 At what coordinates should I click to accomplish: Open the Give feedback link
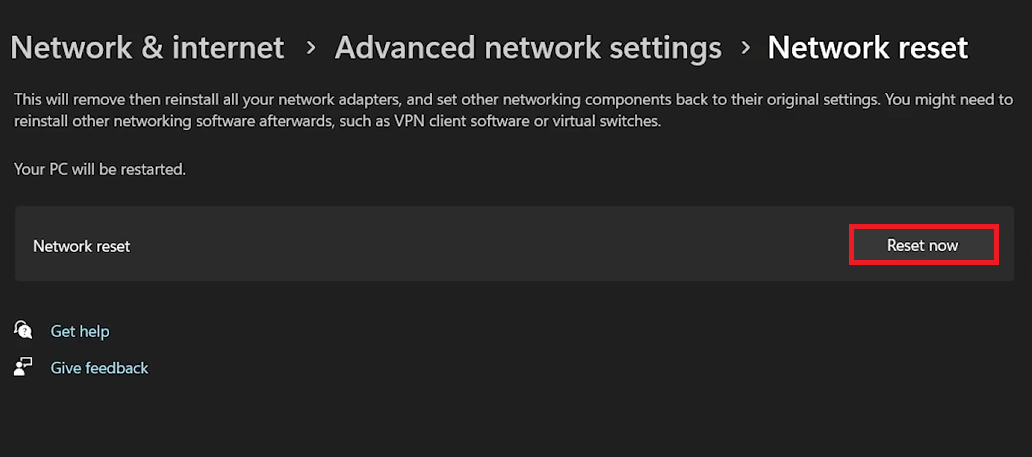point(99,368)
